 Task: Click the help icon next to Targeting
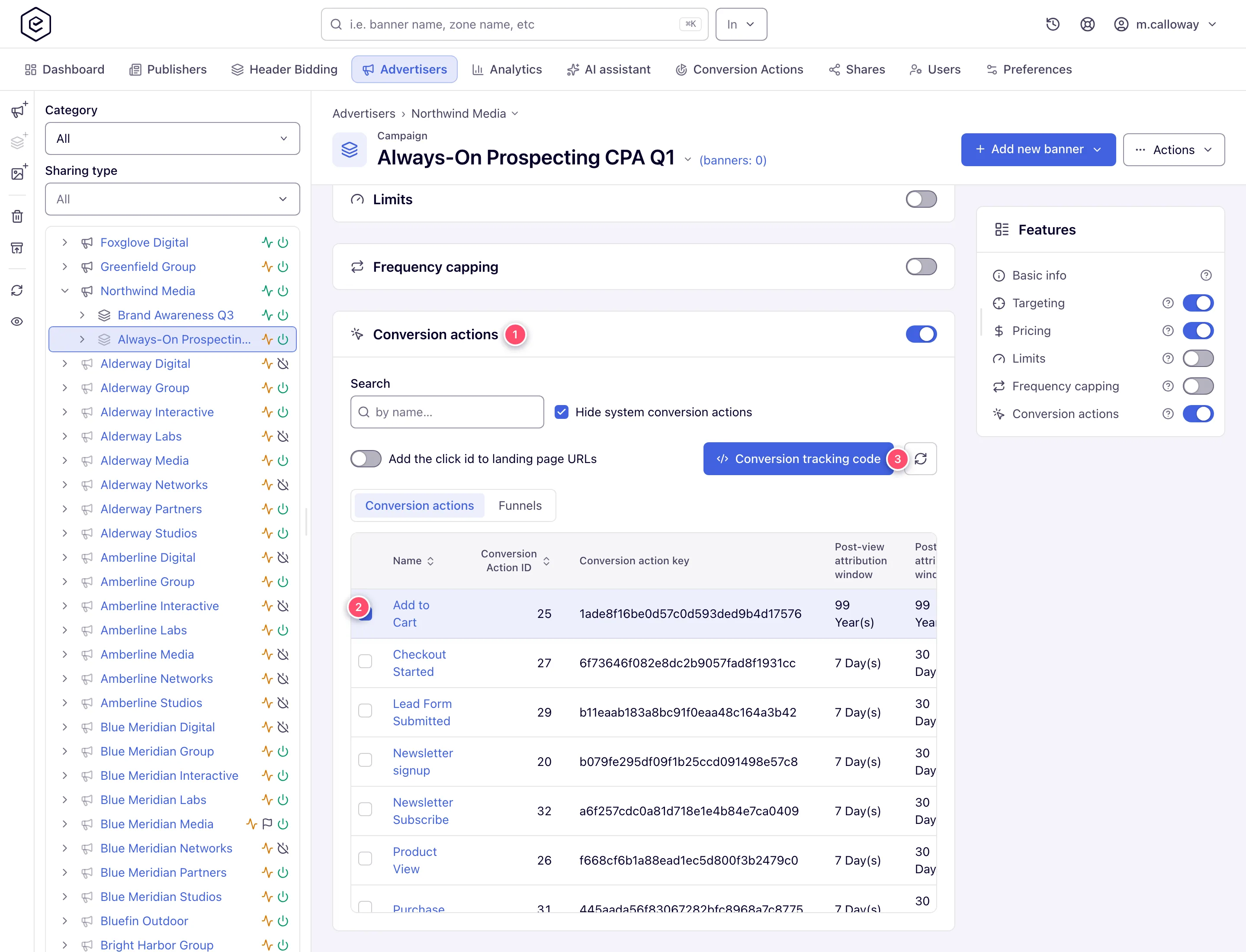(x=1168, y=303)
